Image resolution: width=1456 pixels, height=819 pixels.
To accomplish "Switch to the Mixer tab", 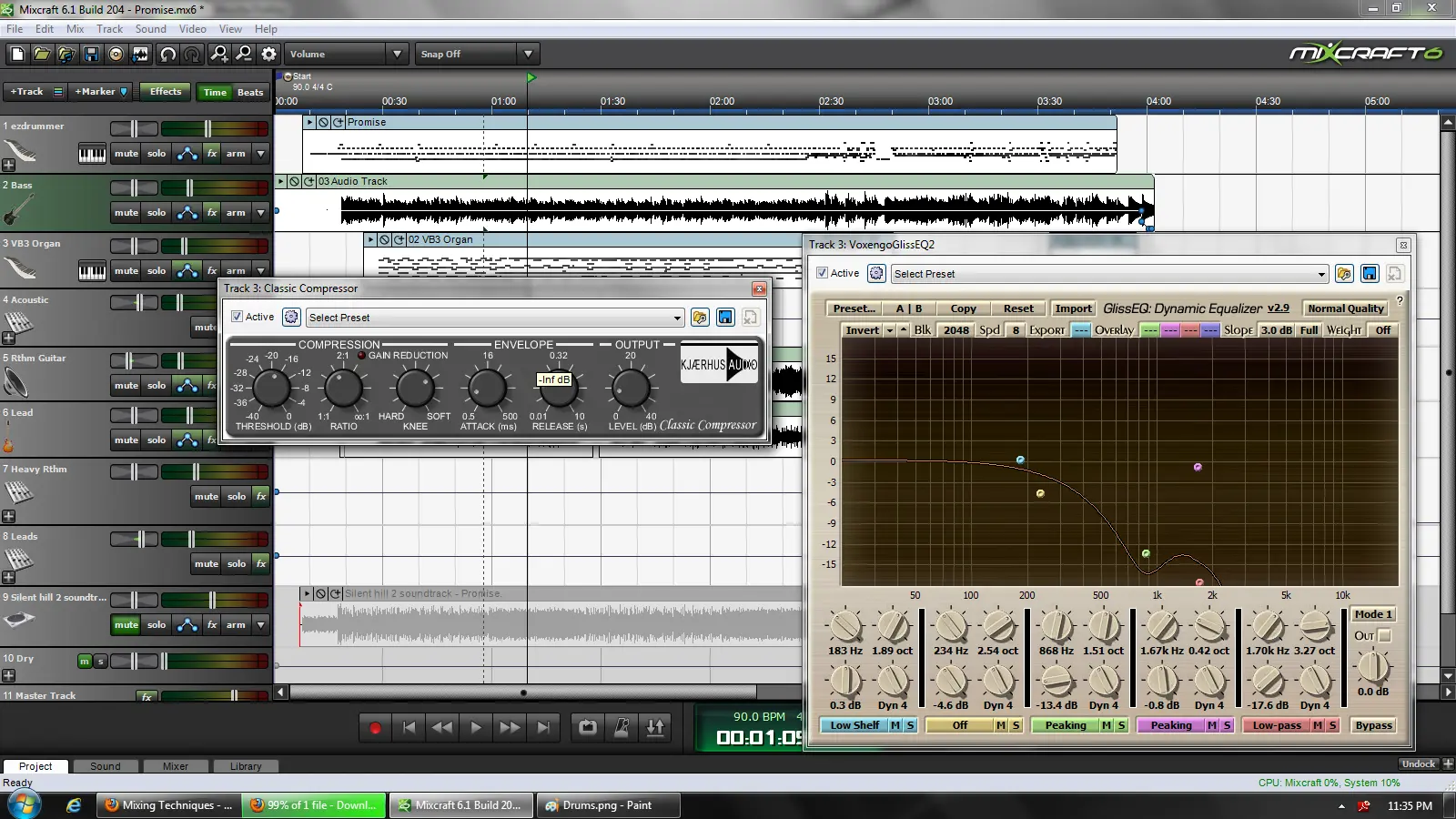I will [x=176, y=766].
